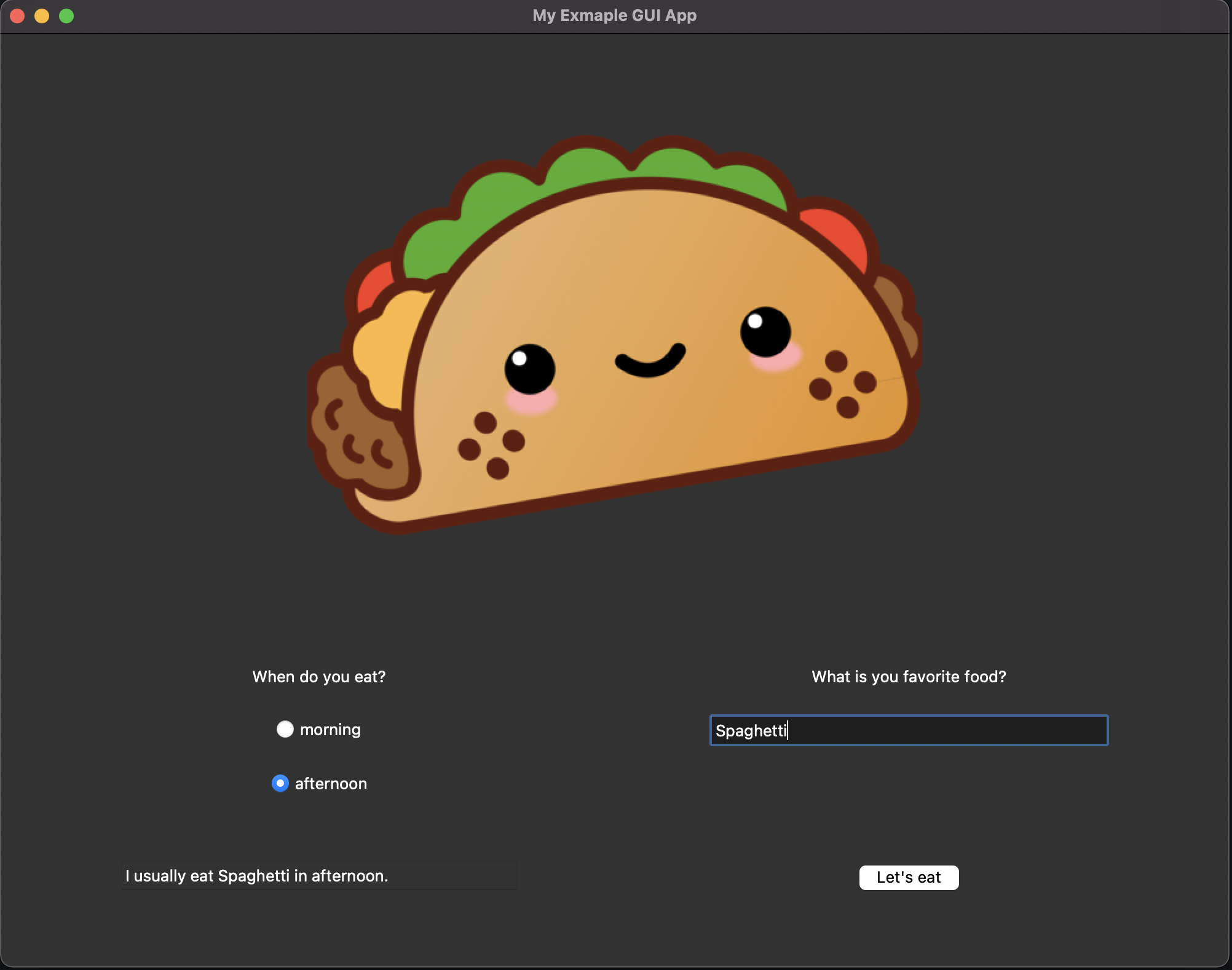Focus the favorite food text field
Viewport: 1232px width, 970px height.
909,730
